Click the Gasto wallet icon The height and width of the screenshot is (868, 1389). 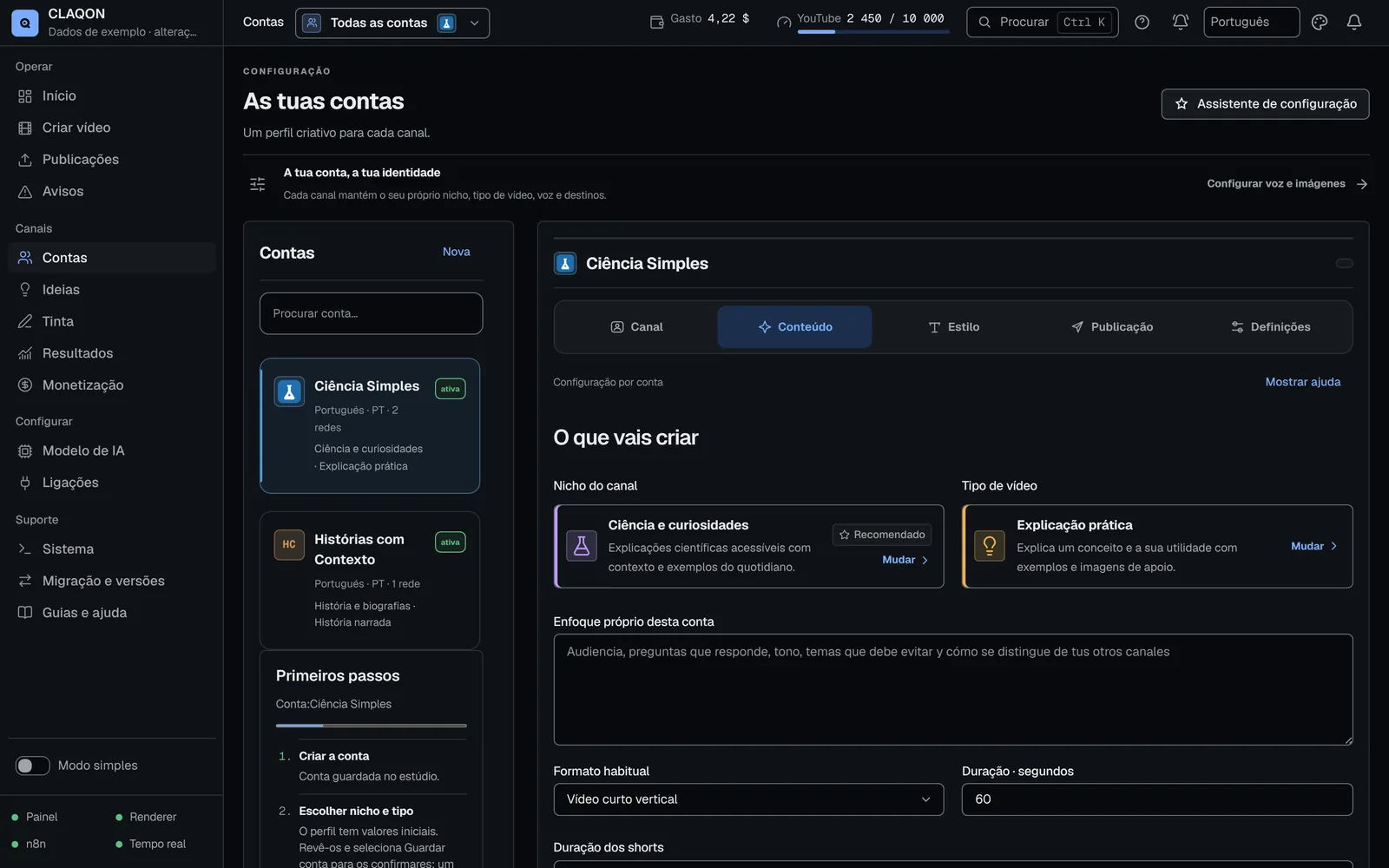tap(657, 23)
